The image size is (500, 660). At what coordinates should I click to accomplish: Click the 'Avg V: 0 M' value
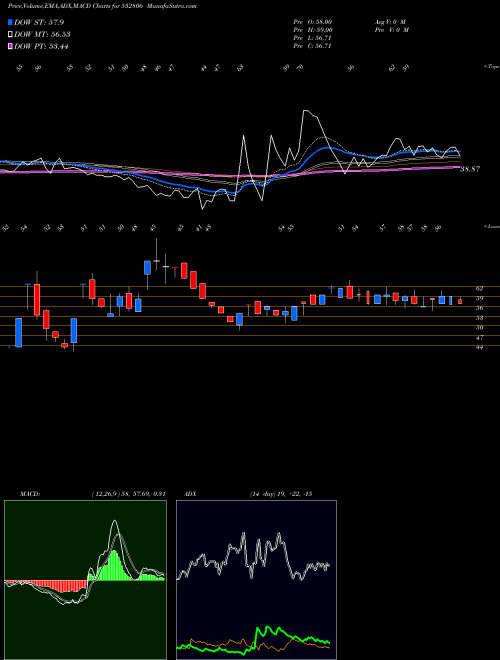[389, 22]
